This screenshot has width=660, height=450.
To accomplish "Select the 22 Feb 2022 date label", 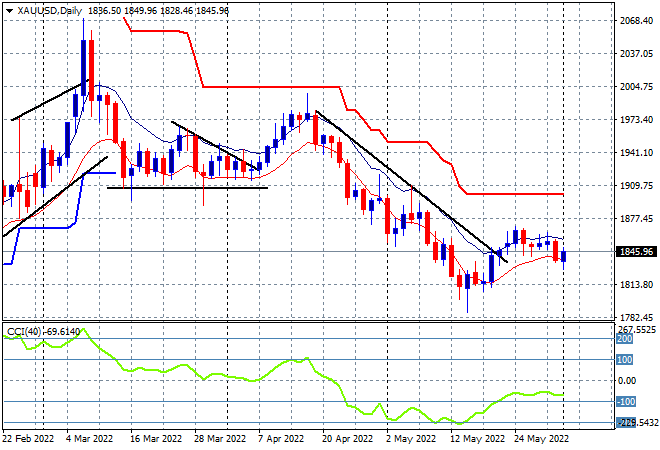I will point(28,439).
